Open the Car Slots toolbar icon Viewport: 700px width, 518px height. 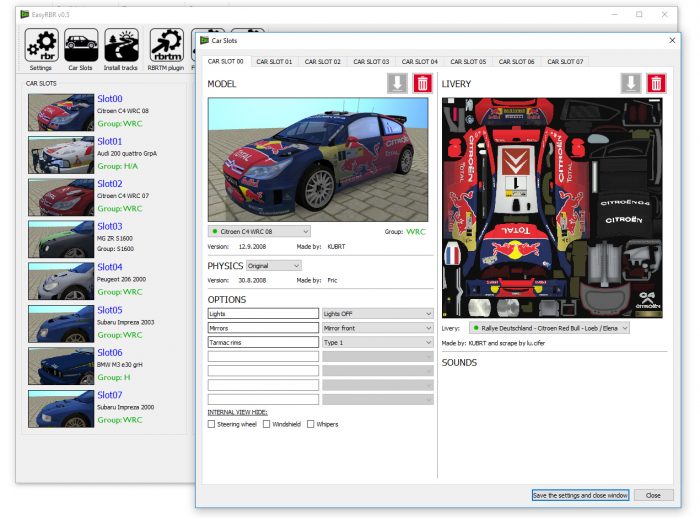pyautogui.click(x=81, y=45)
